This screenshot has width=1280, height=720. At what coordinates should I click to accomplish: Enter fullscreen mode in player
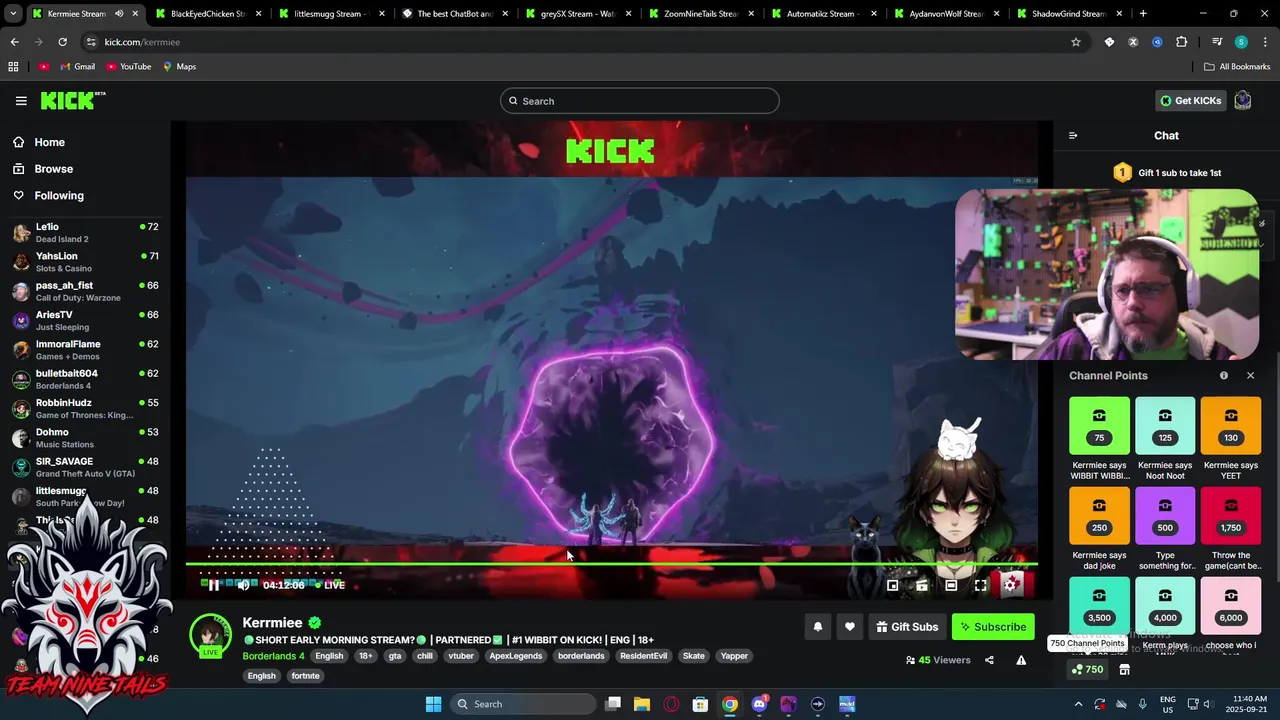pyautogui.click(x=980, y=585)
